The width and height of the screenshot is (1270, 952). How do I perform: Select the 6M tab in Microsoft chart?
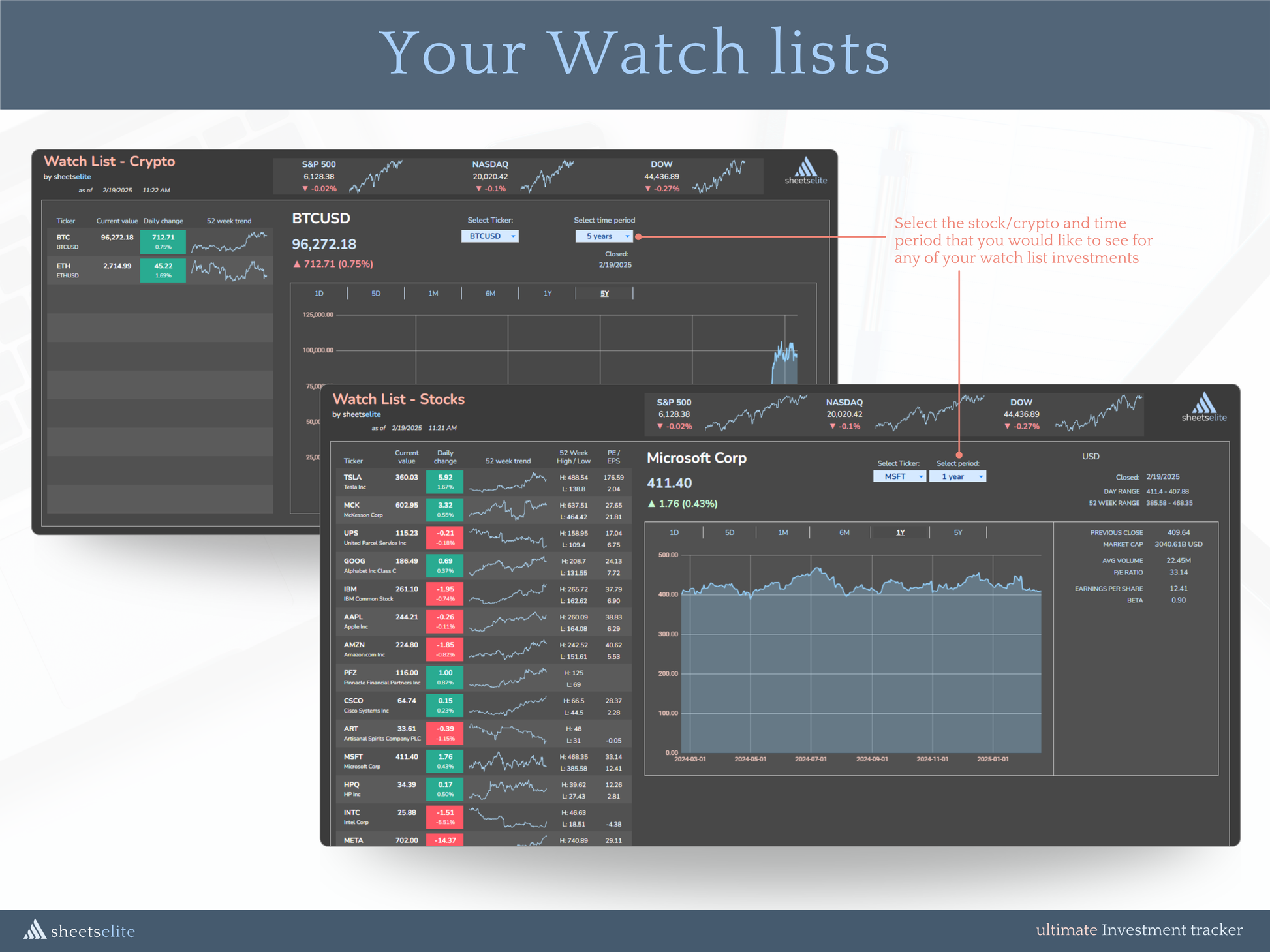click(x=844, y=532)
